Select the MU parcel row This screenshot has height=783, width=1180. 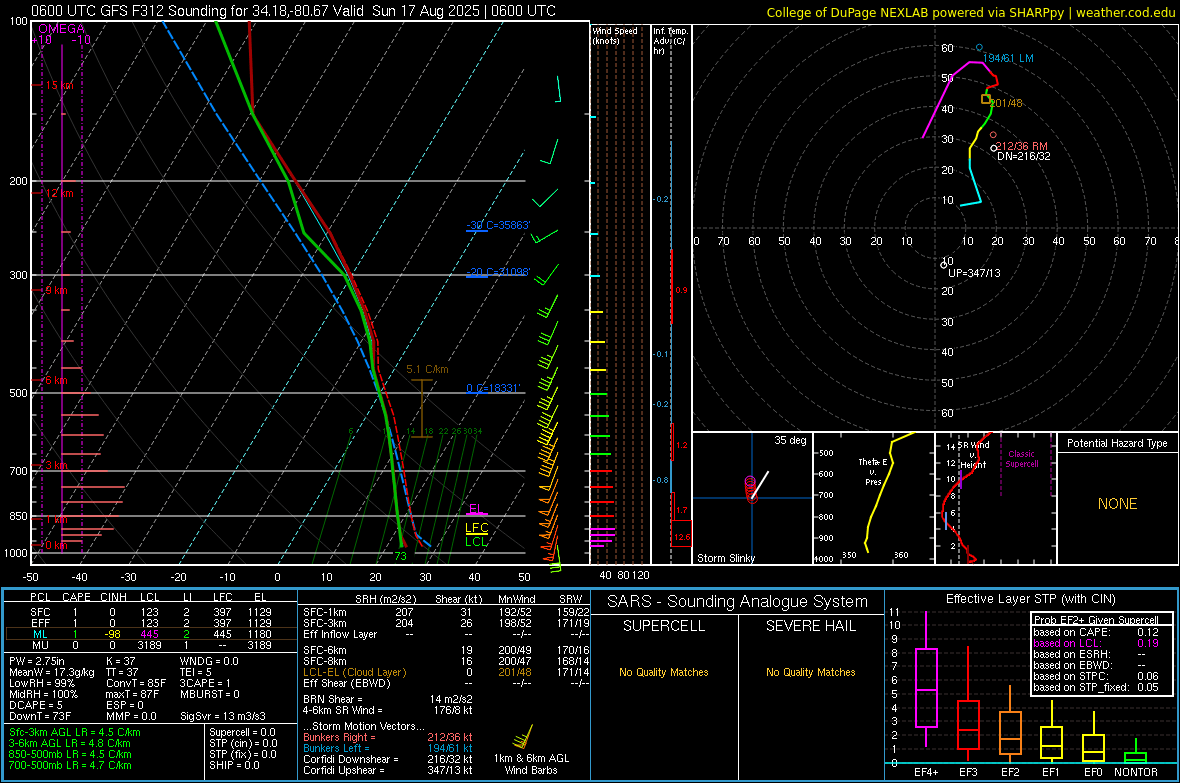(x=149, y=645)
